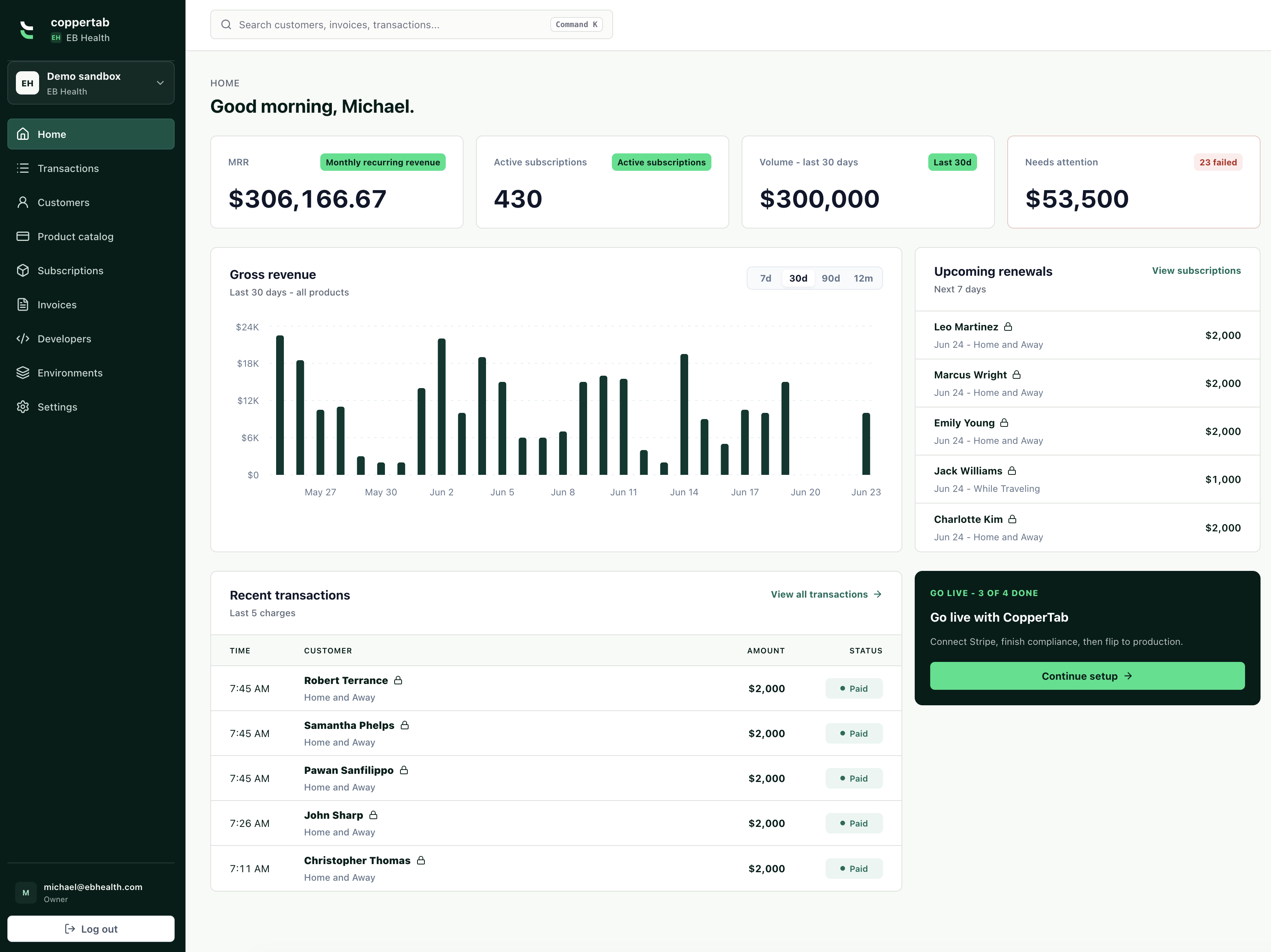Open Customers in the sidebar

click(91, 202)
